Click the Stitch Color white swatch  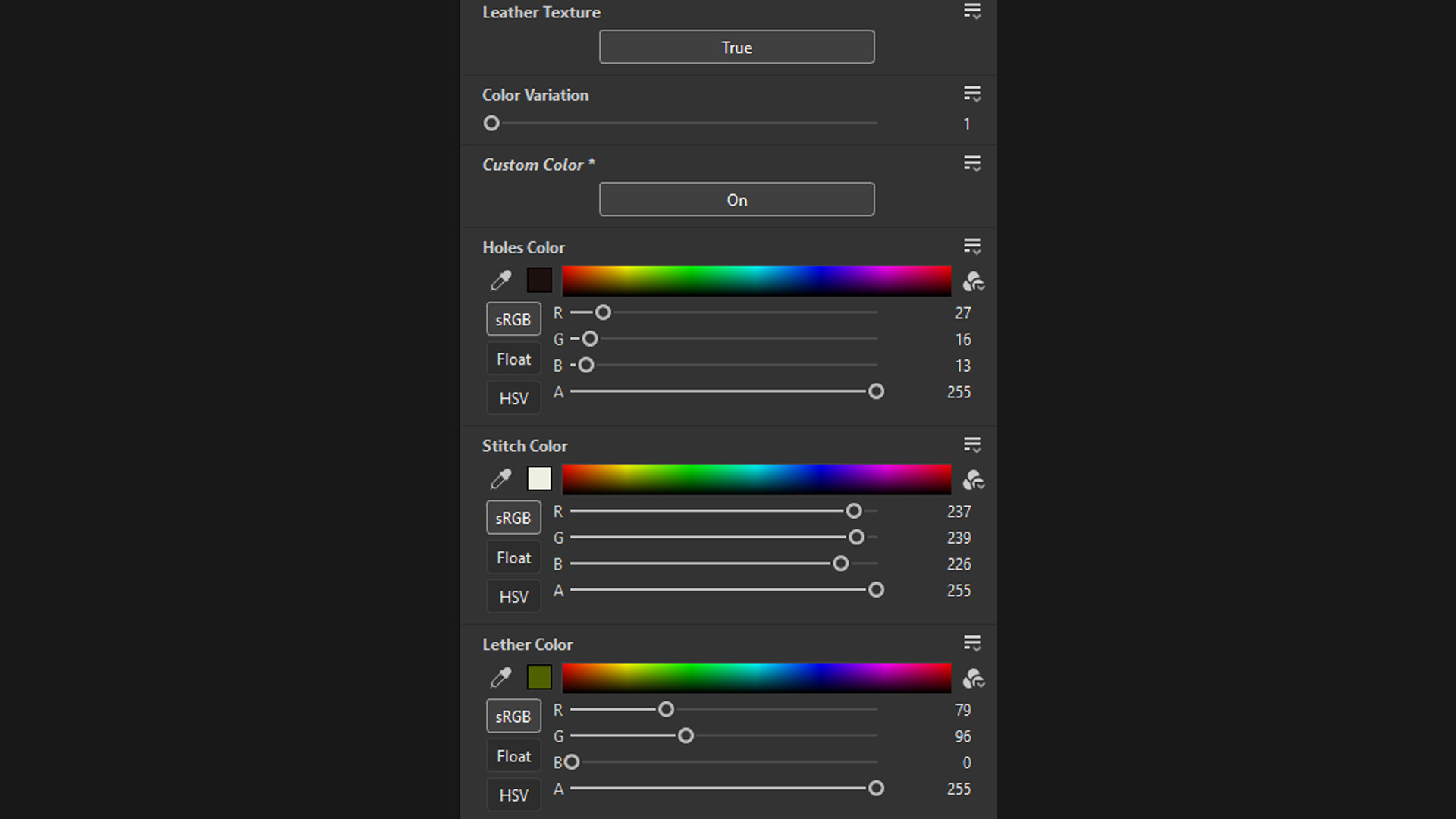pos(539,479)
